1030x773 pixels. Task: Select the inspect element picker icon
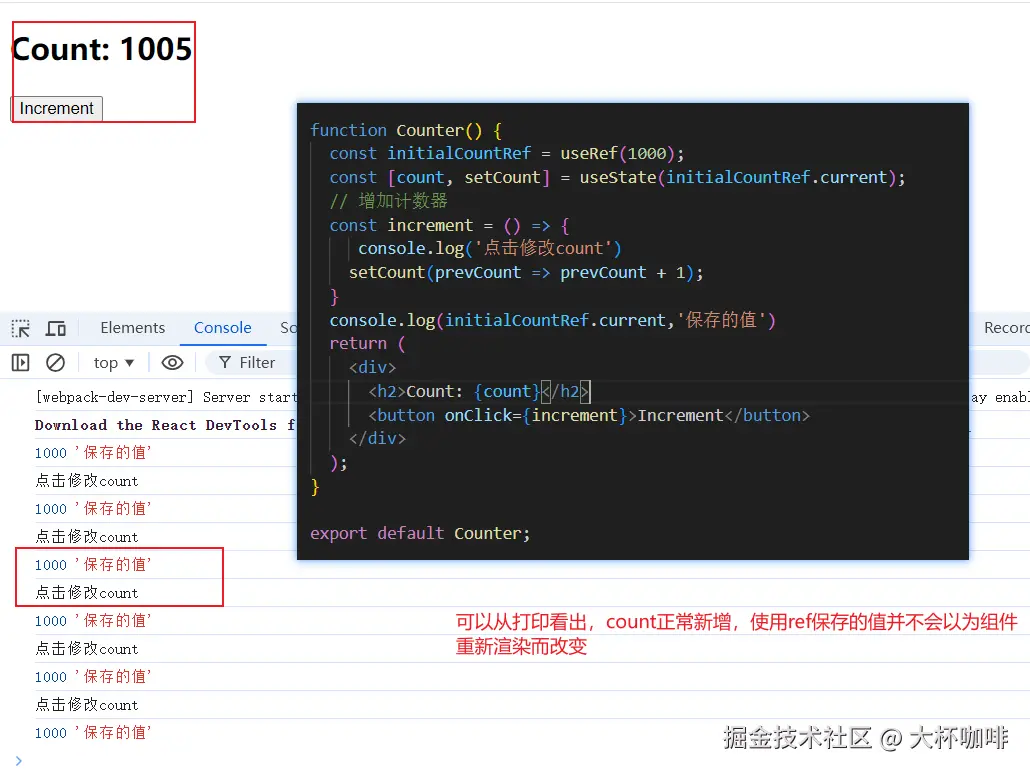[20, 328]
